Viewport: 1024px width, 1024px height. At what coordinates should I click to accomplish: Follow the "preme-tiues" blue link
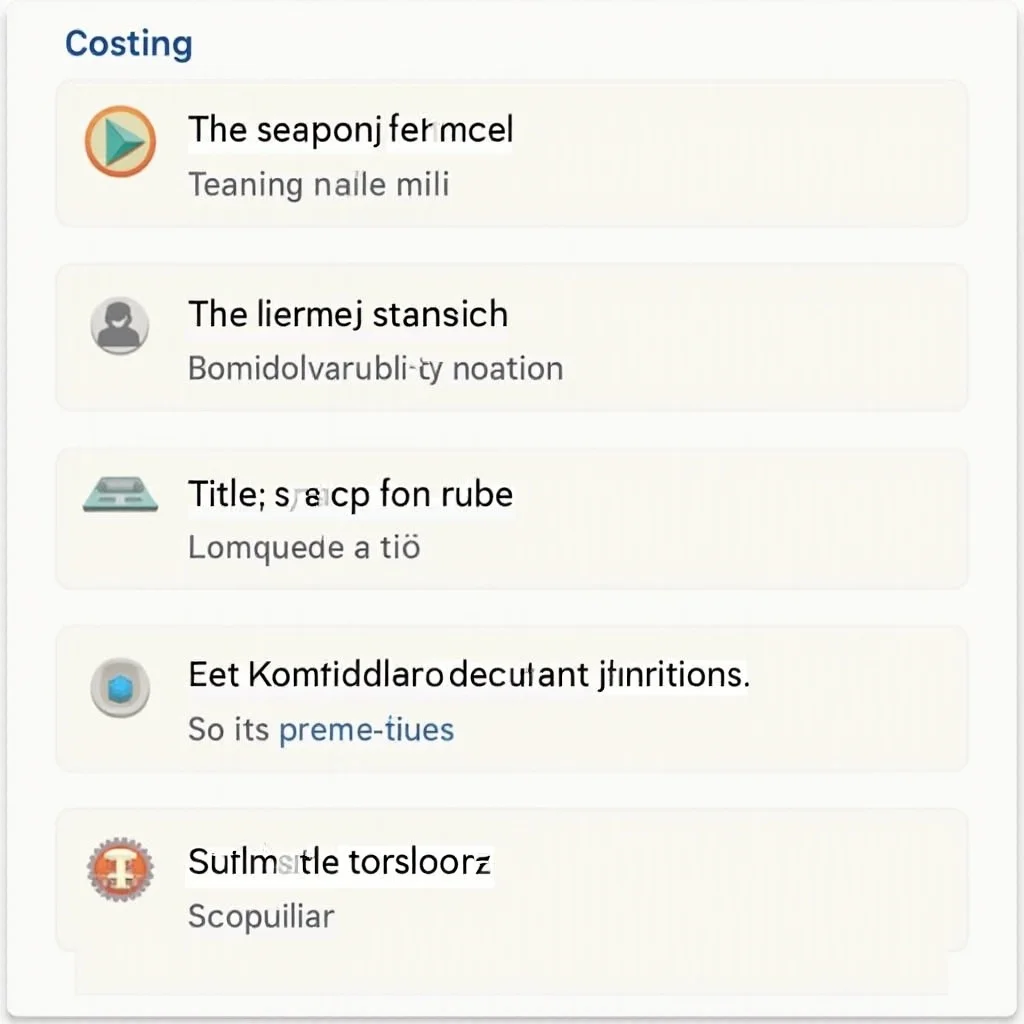(366, 729)
